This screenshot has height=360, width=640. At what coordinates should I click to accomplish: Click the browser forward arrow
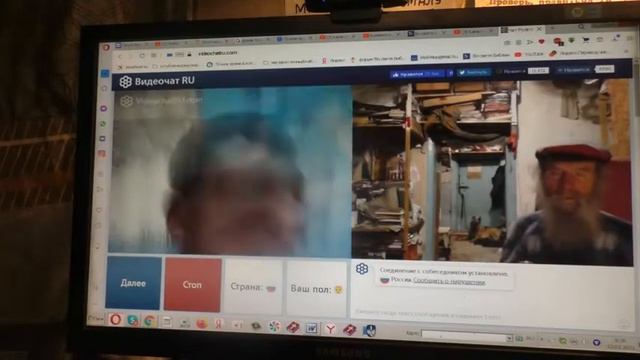[131, 56]
